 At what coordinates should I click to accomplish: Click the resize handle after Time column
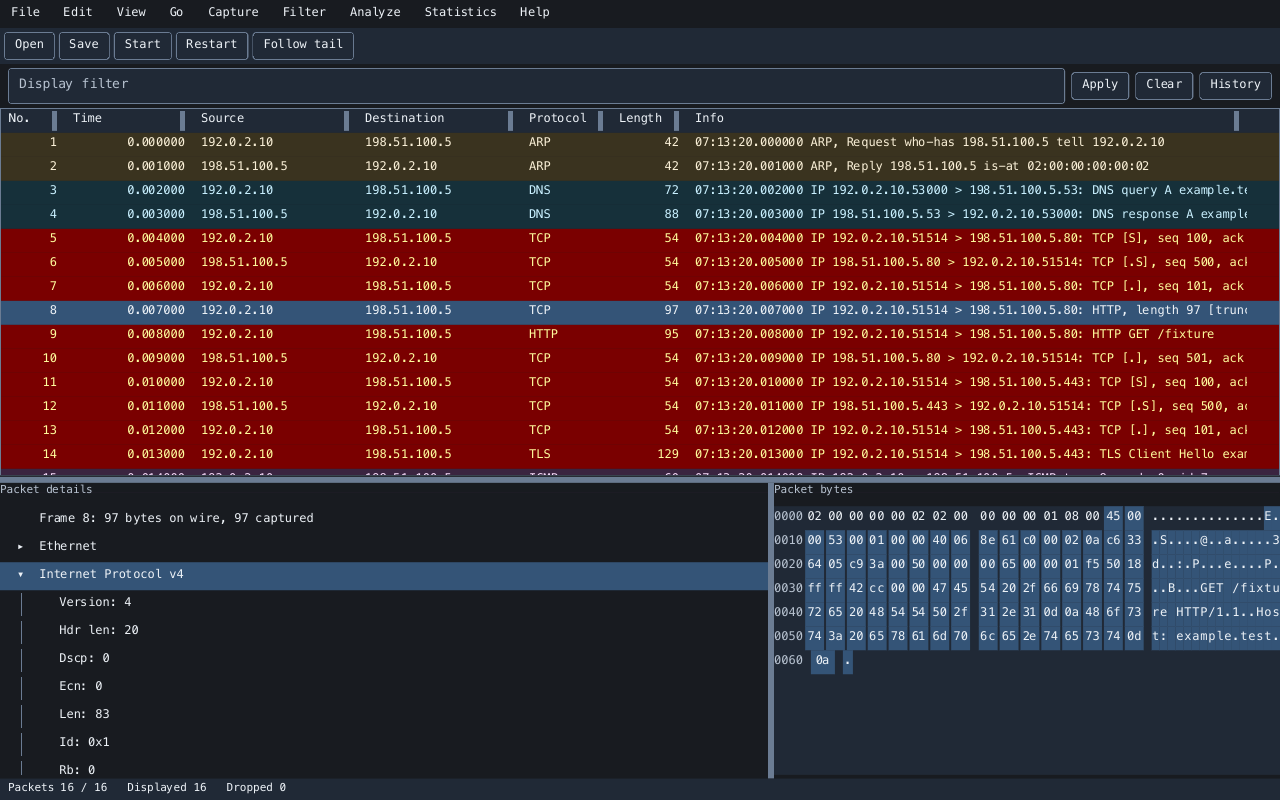coord(182,121)
